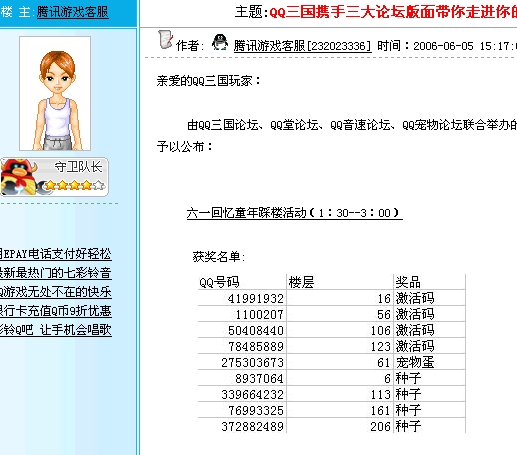Click the red topic title QQ三国携手三大论坛
Screen dimensions: 517x455
point(393,12)
